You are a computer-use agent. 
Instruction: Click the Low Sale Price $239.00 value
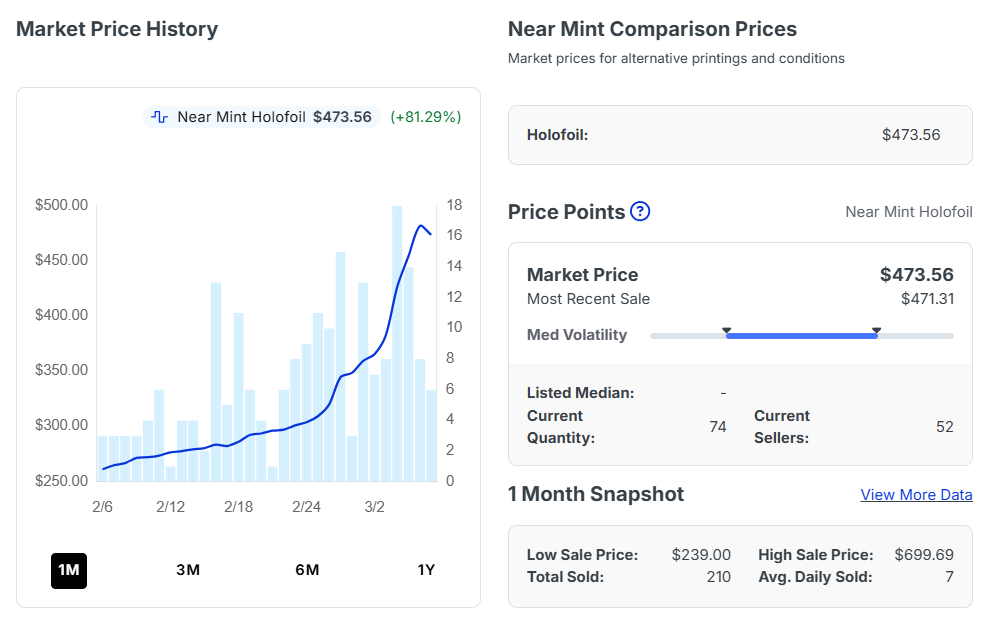tap(701, 555)
